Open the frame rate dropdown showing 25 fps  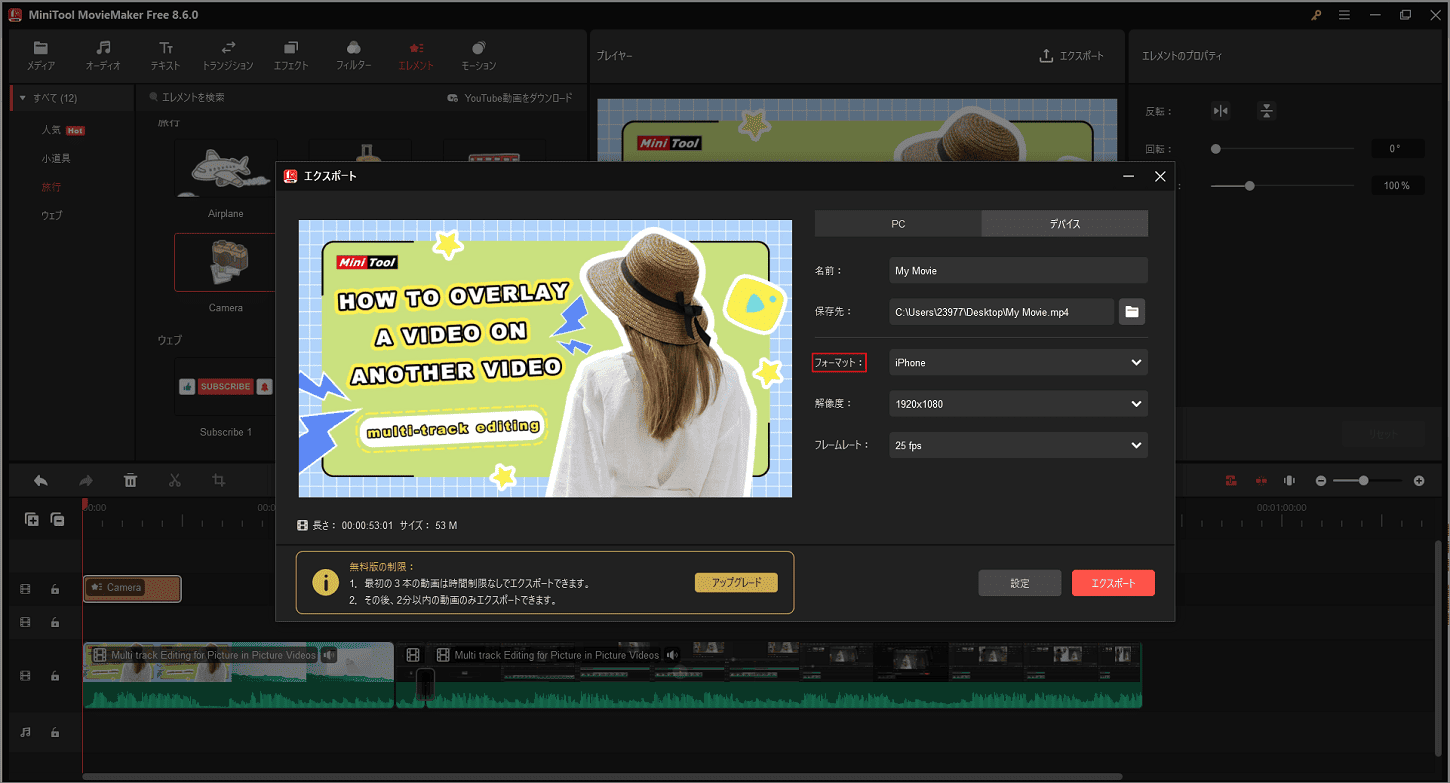1018,445
